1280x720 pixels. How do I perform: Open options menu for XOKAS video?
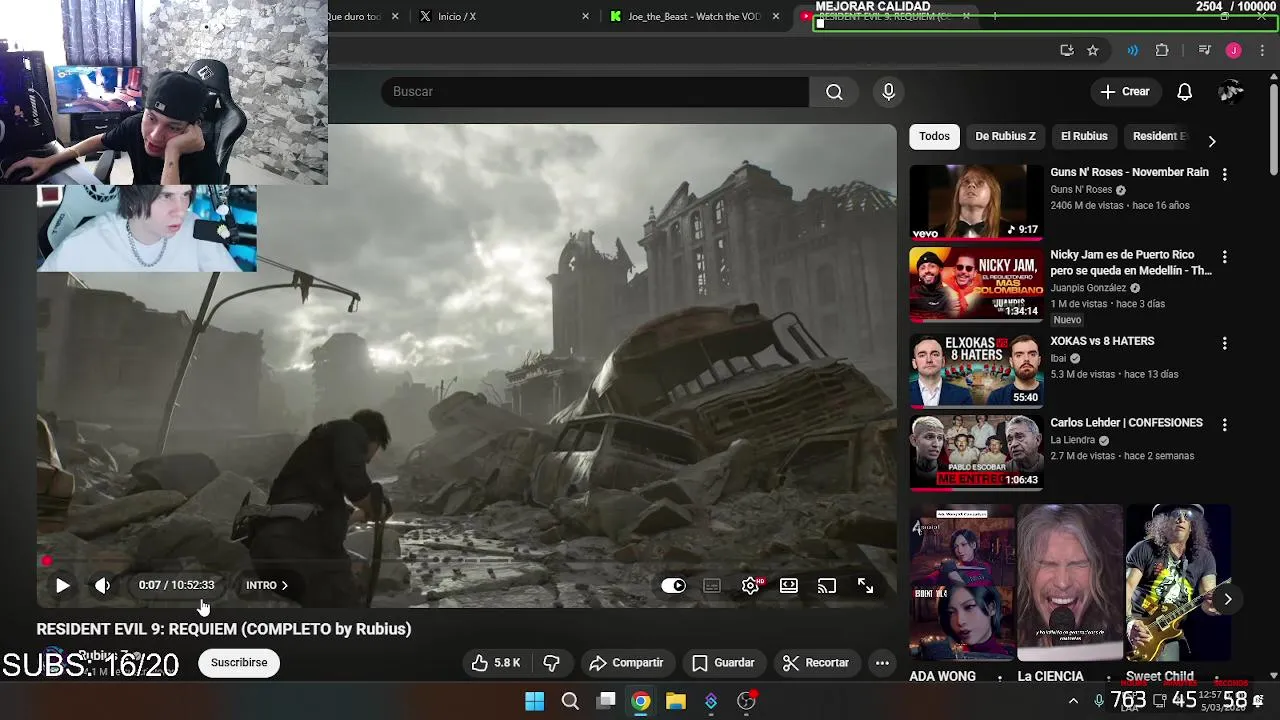click(x=1224, y=343)
